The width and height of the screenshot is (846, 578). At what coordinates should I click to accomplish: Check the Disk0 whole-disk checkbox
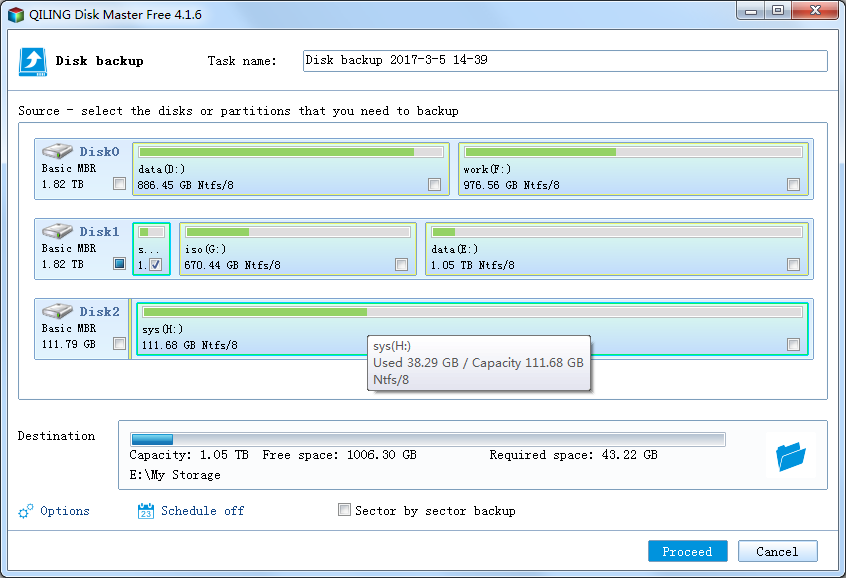pos(119,183)
